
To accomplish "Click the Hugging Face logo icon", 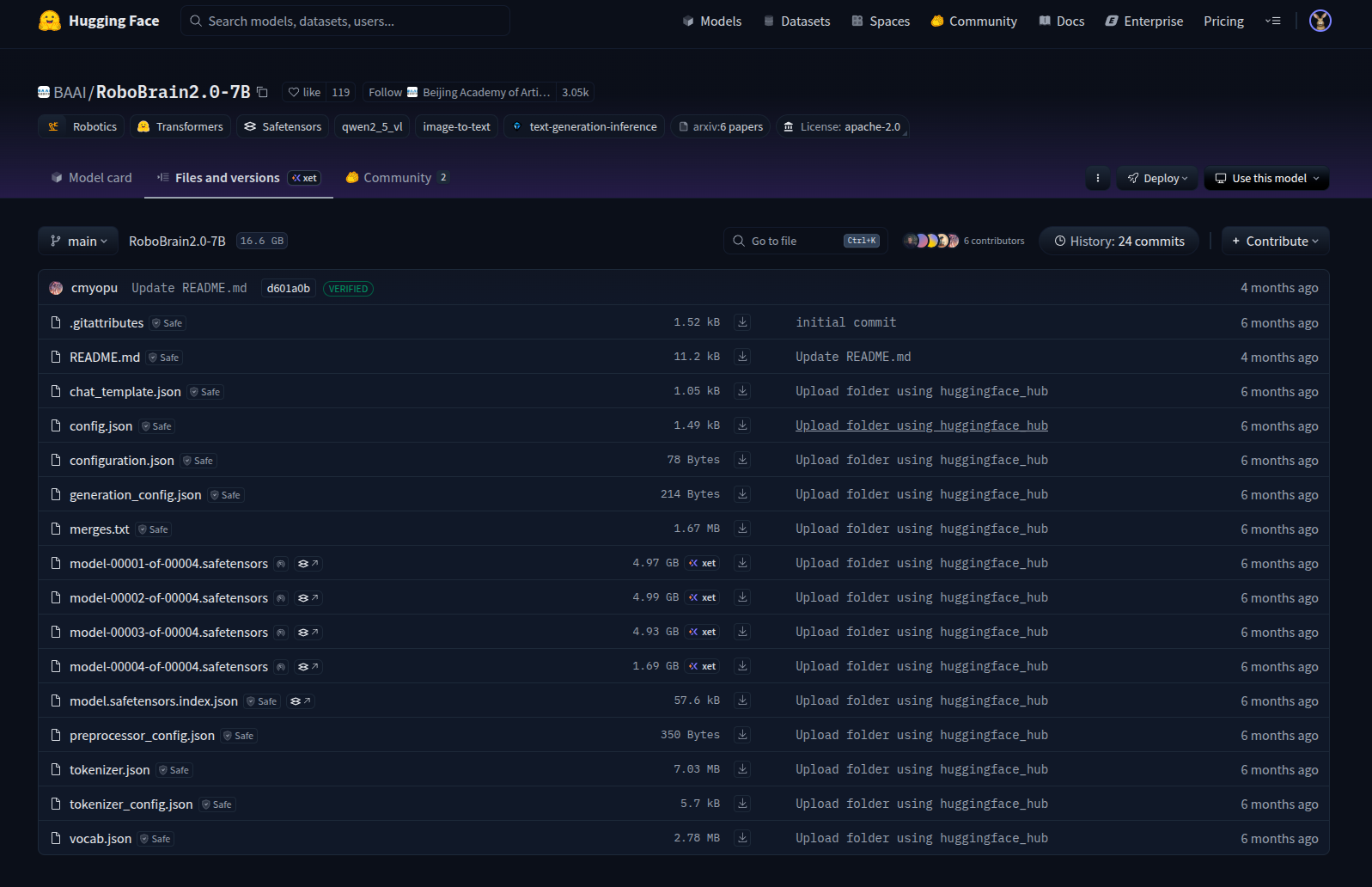I will [50, 21].
